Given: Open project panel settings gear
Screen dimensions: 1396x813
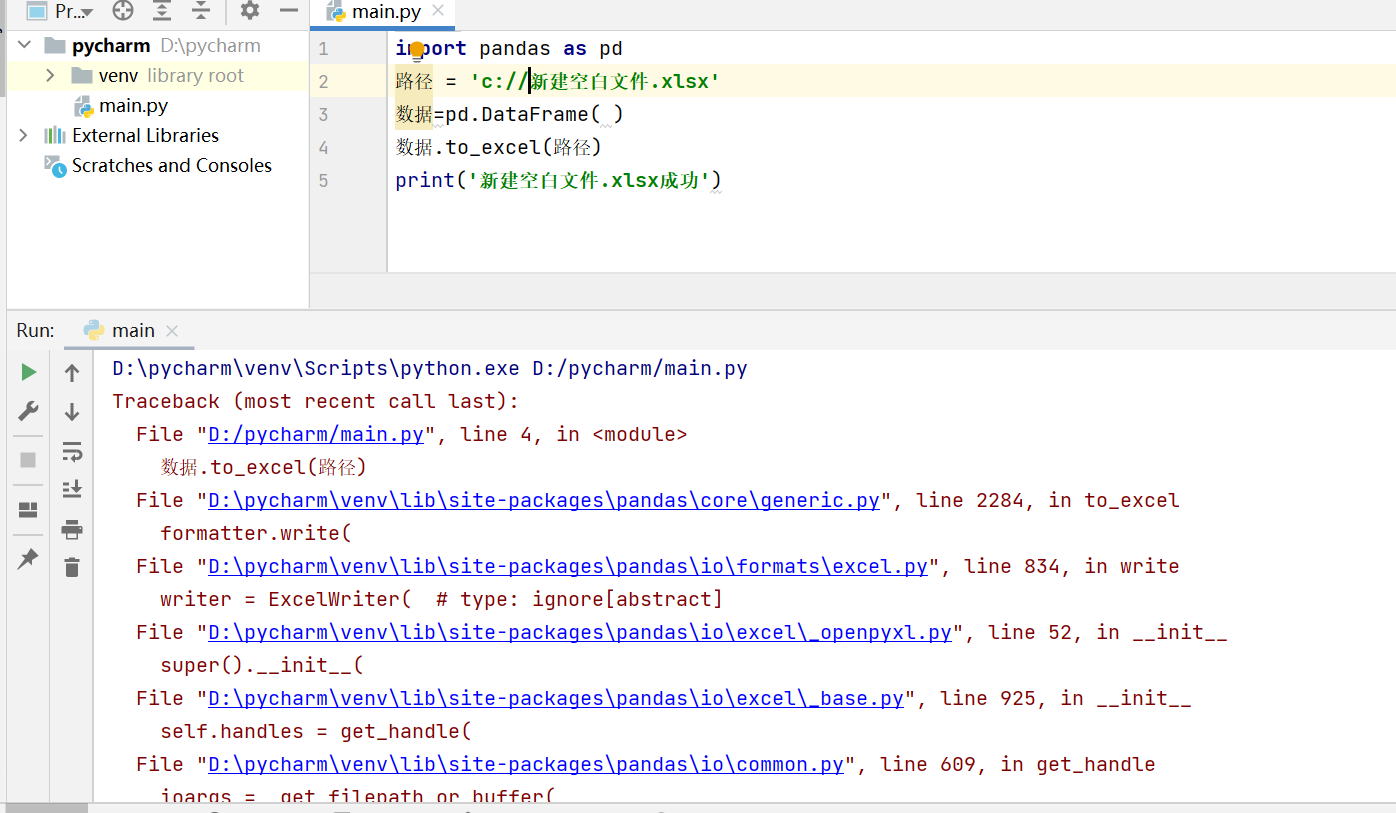Looking at the screenshot, I should click(250, 11).
